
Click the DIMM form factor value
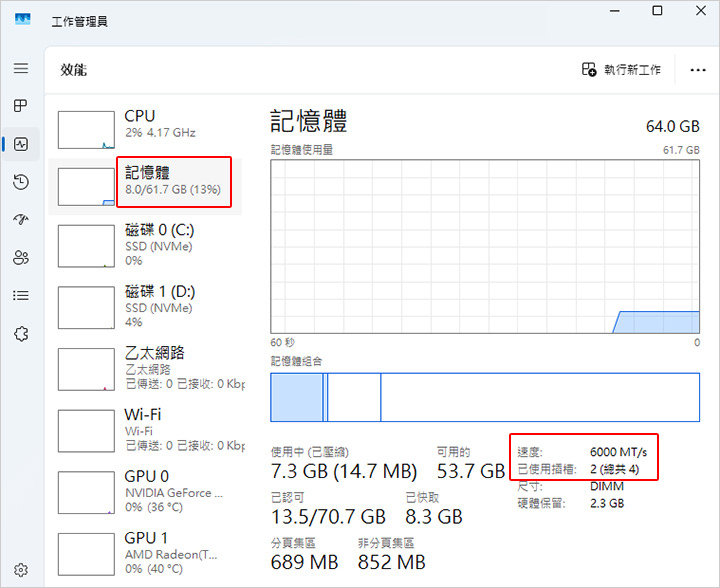tap(607, 486)
